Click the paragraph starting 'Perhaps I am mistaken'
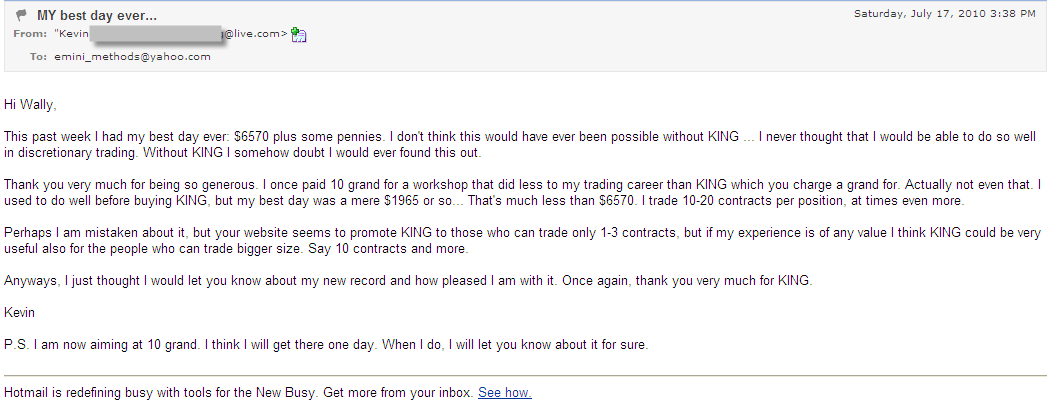 [523, 241]
